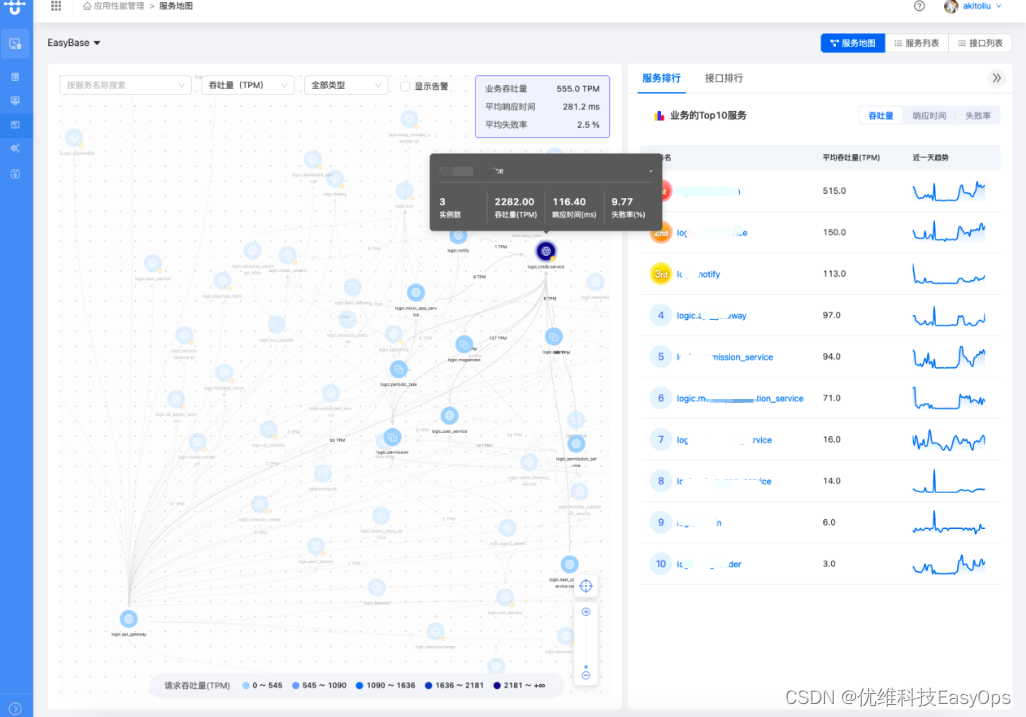Expand sidebar with bottom arrow icon
Viewport: 1026px width, 717px height.
pos(16,708)
